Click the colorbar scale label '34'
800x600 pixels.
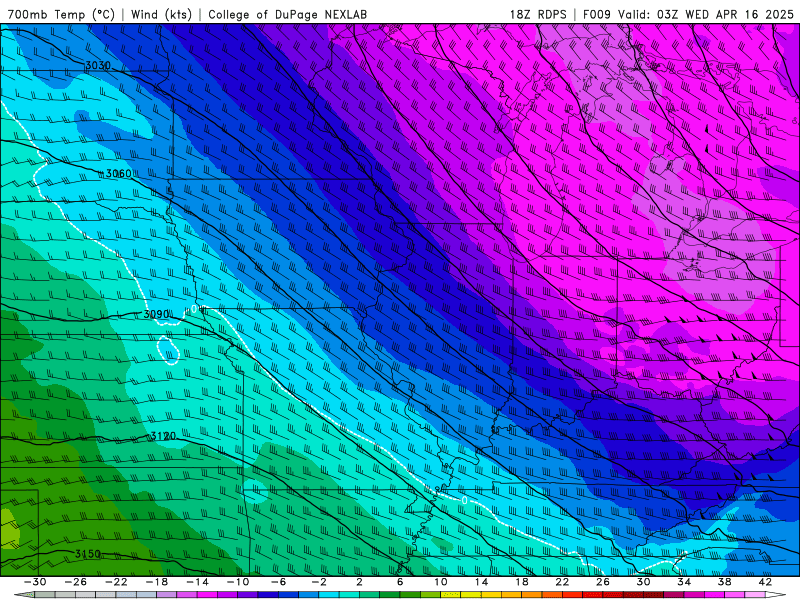tap(684, 582)
